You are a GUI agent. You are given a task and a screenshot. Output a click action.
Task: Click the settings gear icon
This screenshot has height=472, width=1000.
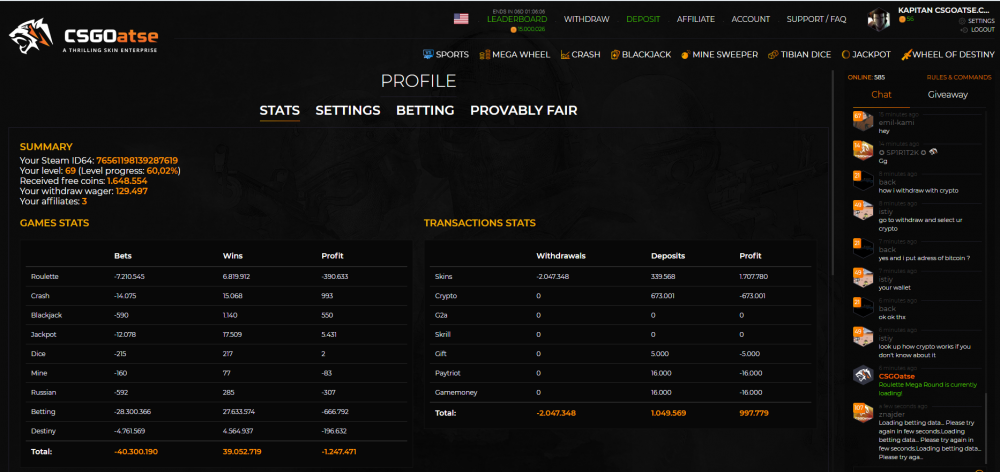tap(963, 21)
